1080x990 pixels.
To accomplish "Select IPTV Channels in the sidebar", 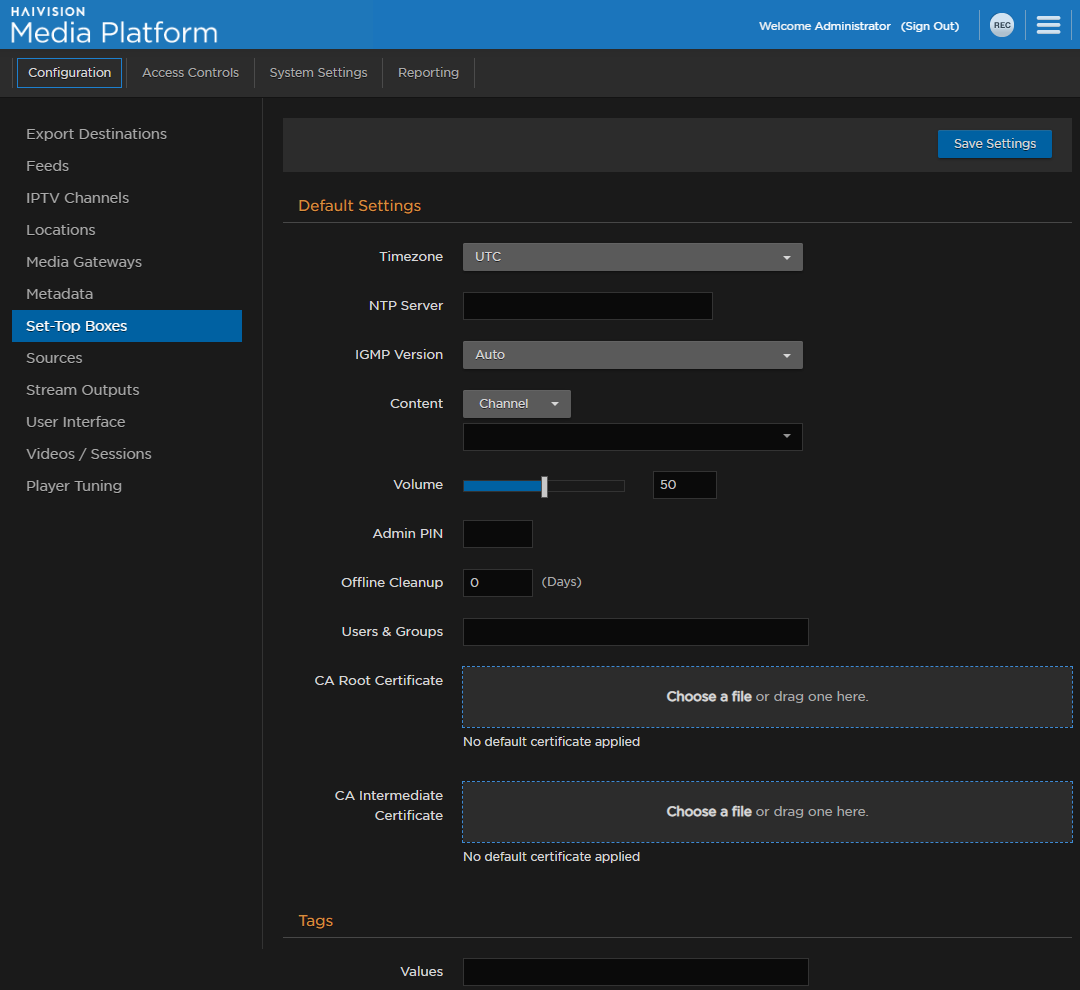I will click(x=77, y=198).
